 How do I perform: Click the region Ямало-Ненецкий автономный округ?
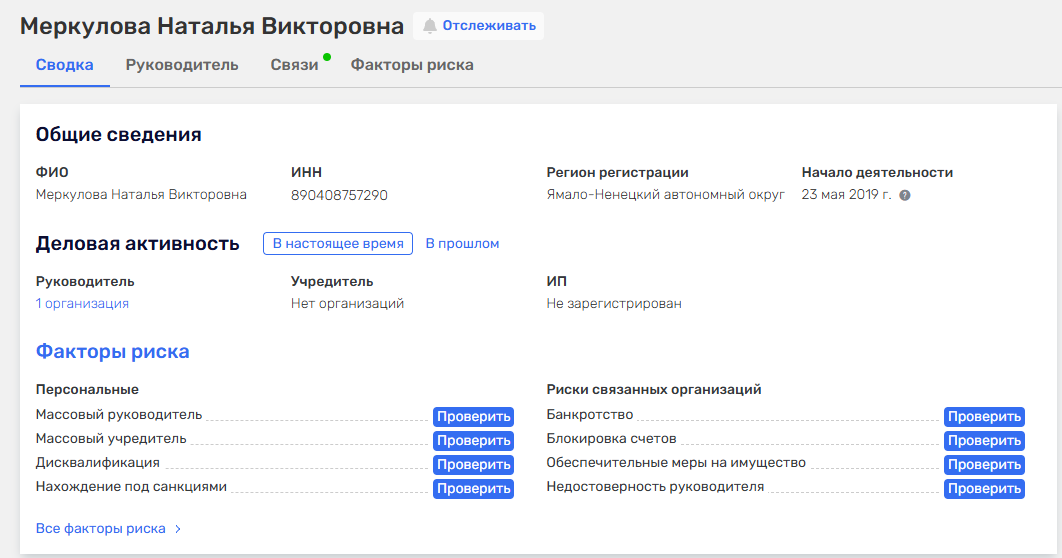pyautogui.click(x=665, y=195)
